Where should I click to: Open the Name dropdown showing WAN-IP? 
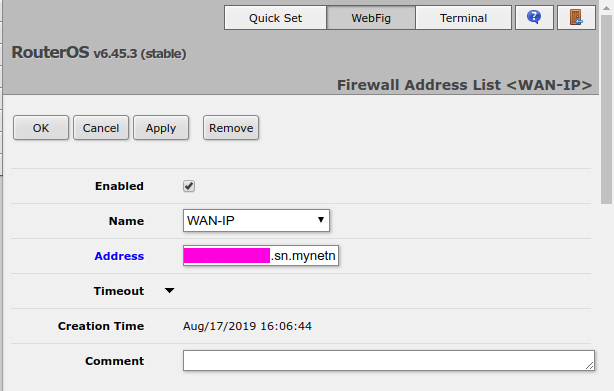pos(256,220)
